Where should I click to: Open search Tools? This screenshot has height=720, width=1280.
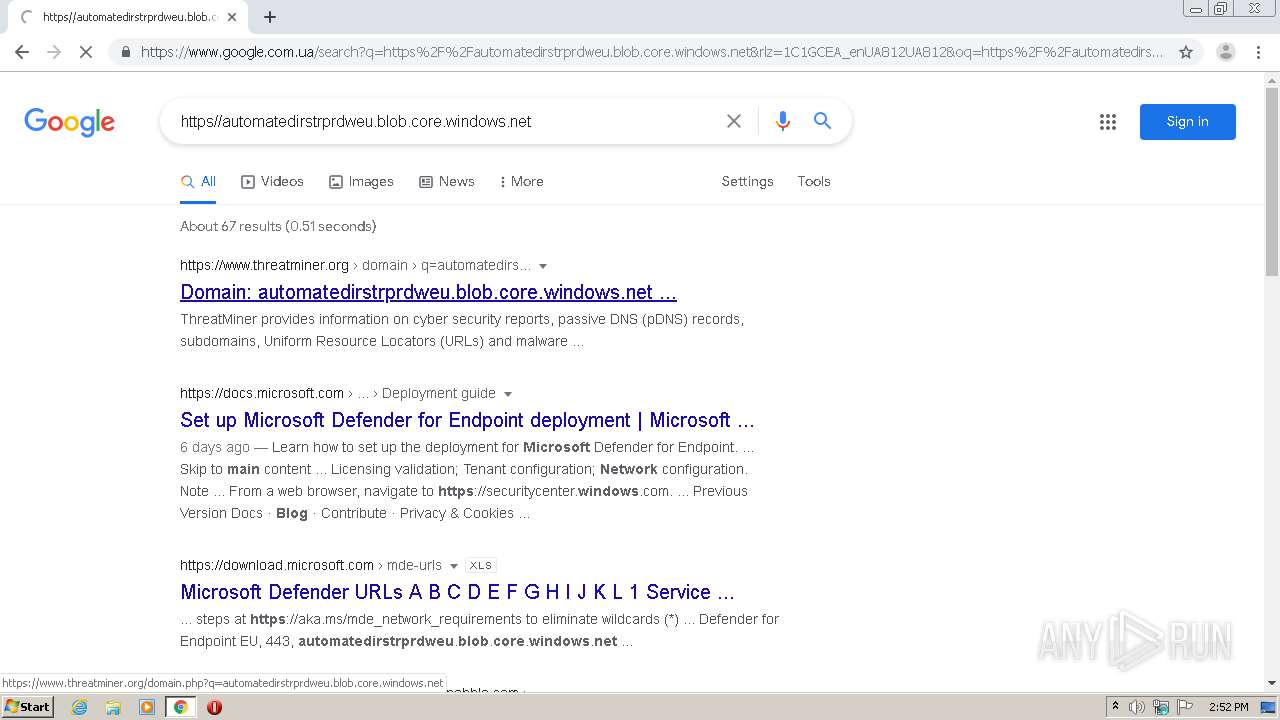814,182
